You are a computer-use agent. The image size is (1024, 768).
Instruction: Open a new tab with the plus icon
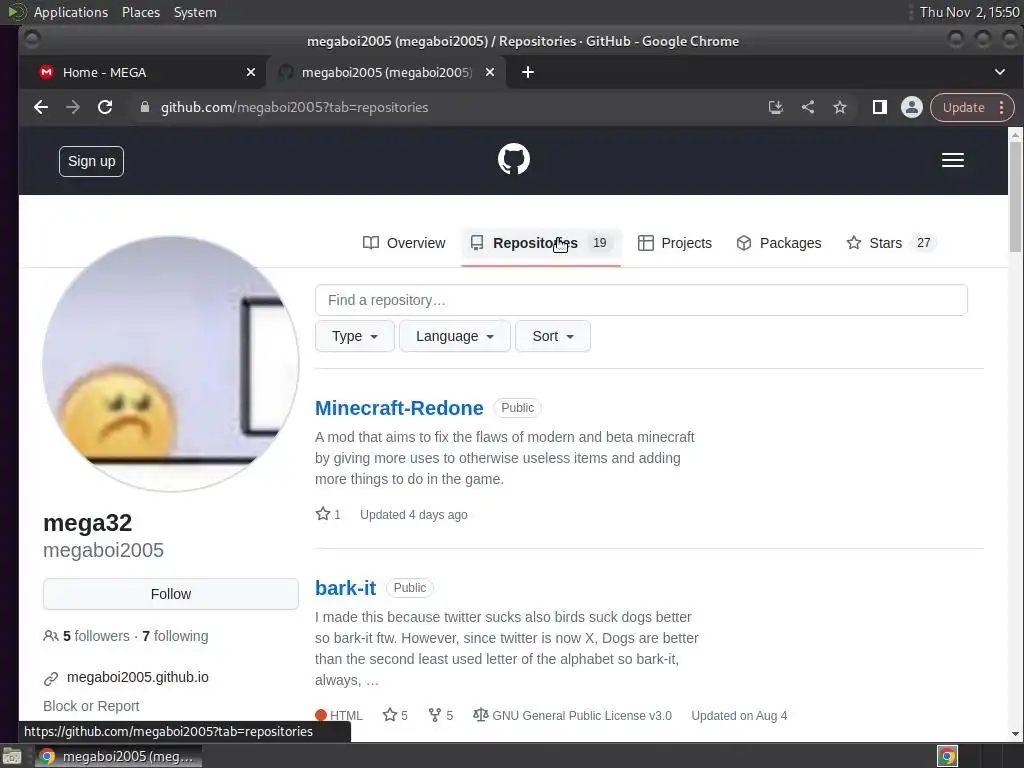pyautogui.click(x=528, y=72)
